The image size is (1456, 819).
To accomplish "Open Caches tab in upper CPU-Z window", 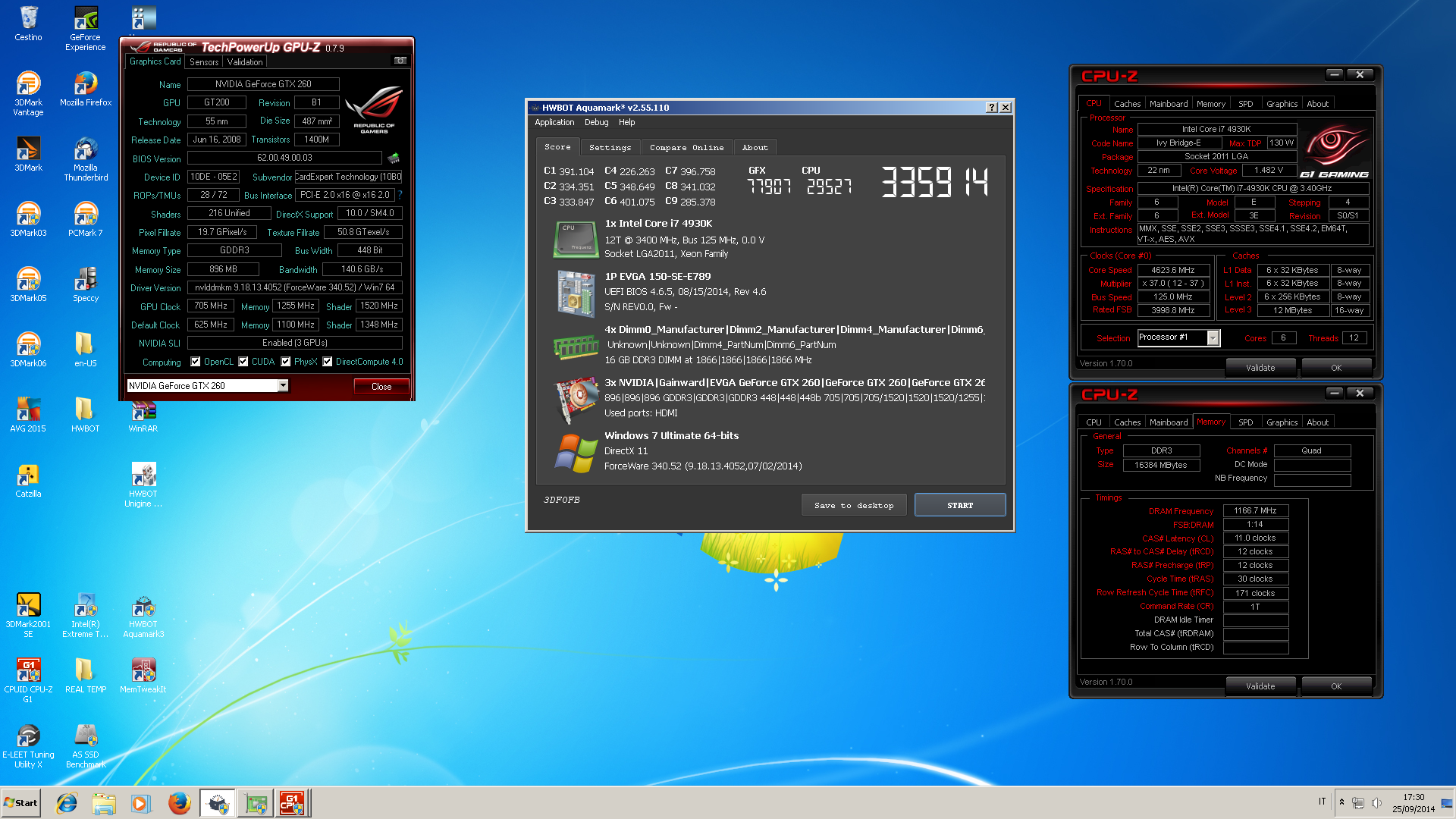I will [x=1127, y=104].
